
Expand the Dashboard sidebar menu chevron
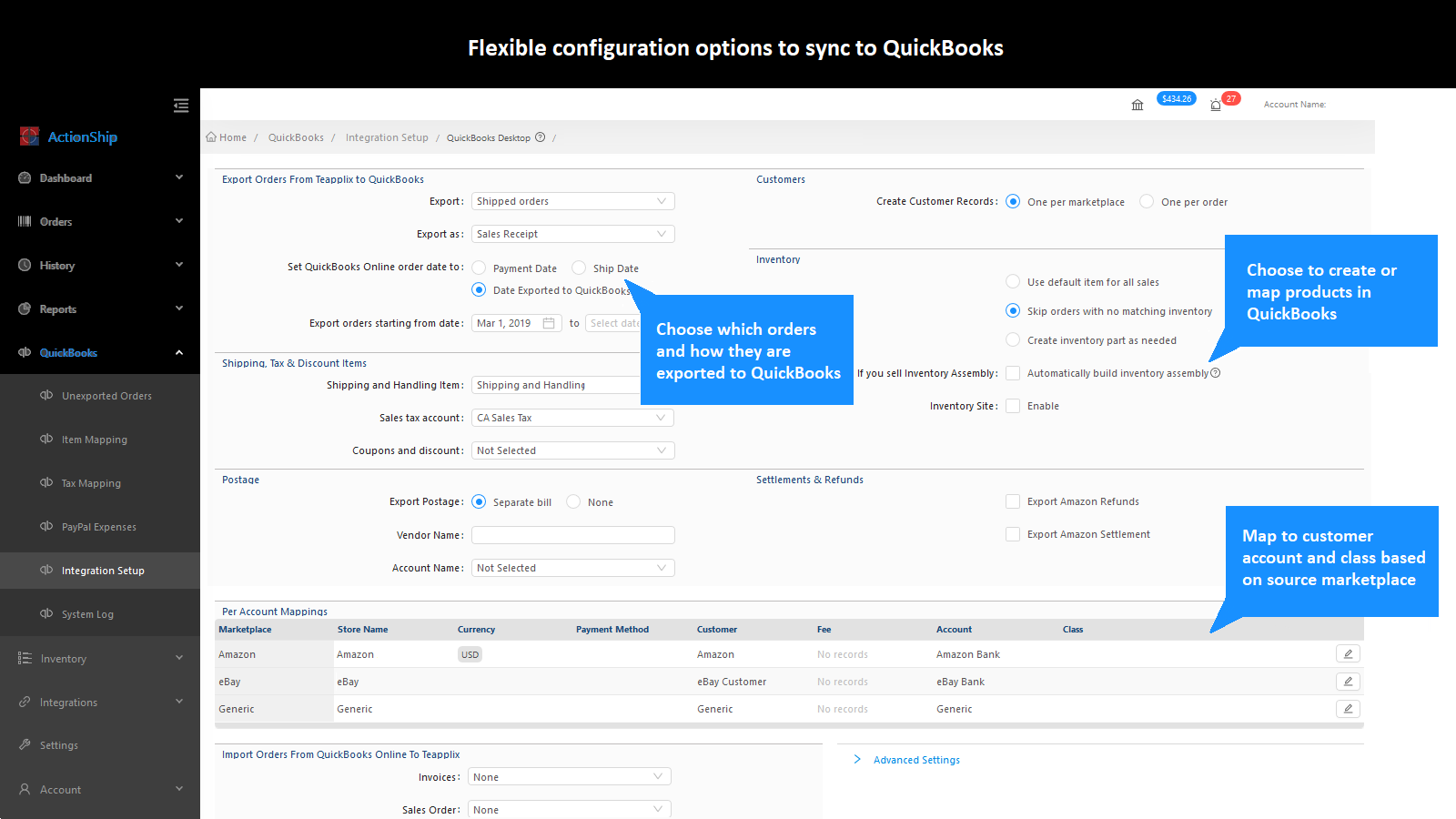pos(179,177)
